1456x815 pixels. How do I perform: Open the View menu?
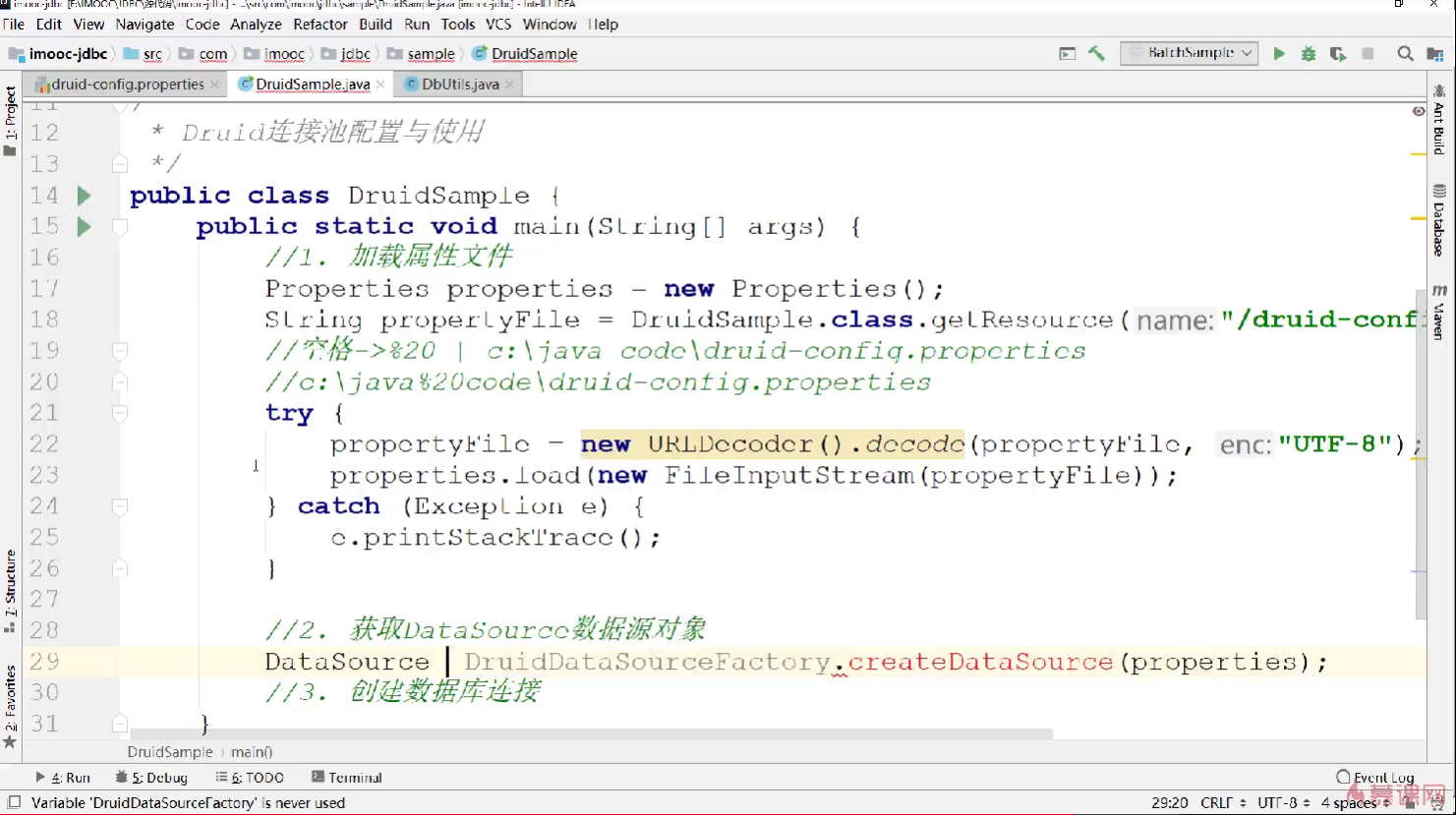[x=88, y=24]
